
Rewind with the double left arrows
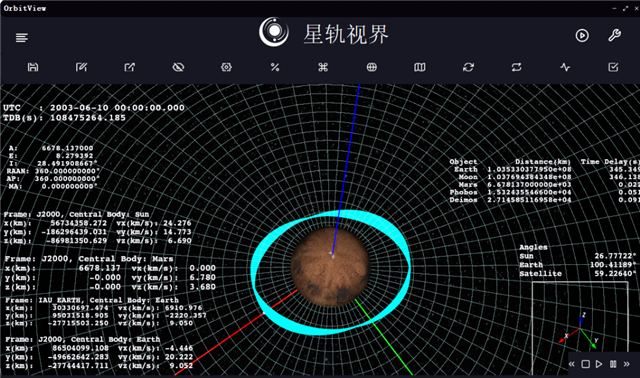tap(572, 364)
